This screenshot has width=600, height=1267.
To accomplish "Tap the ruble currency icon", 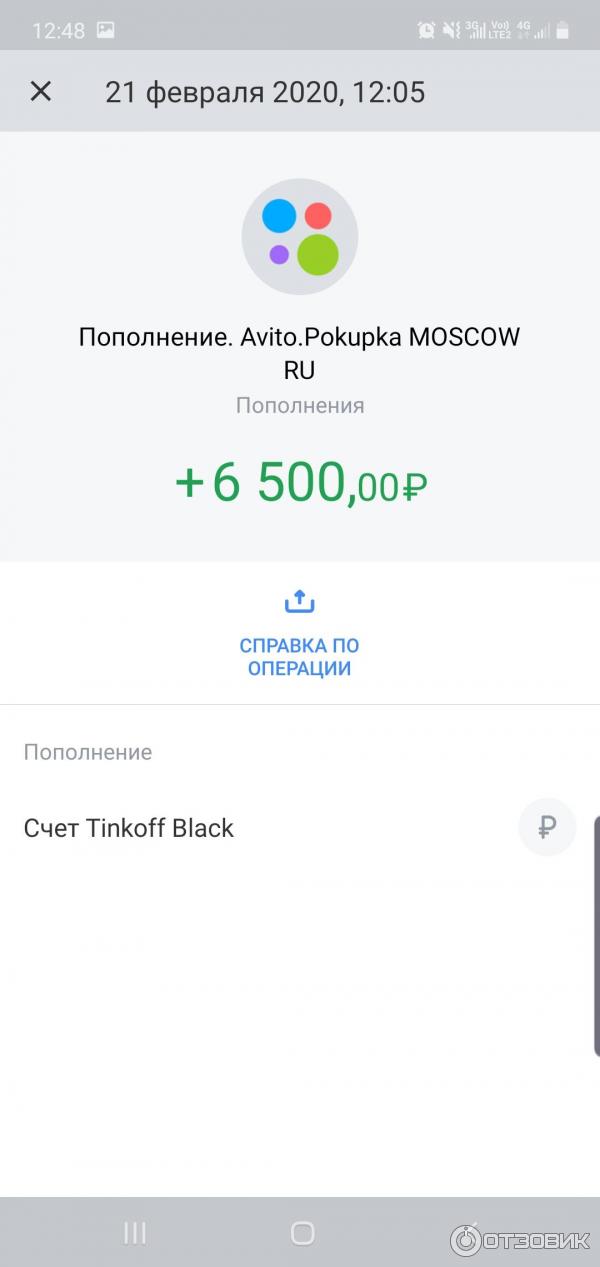I will pos(547,827).
